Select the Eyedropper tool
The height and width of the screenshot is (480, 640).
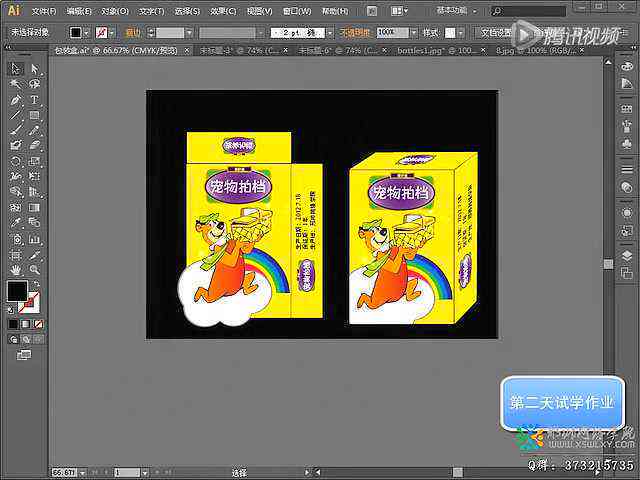click(16, 223)
